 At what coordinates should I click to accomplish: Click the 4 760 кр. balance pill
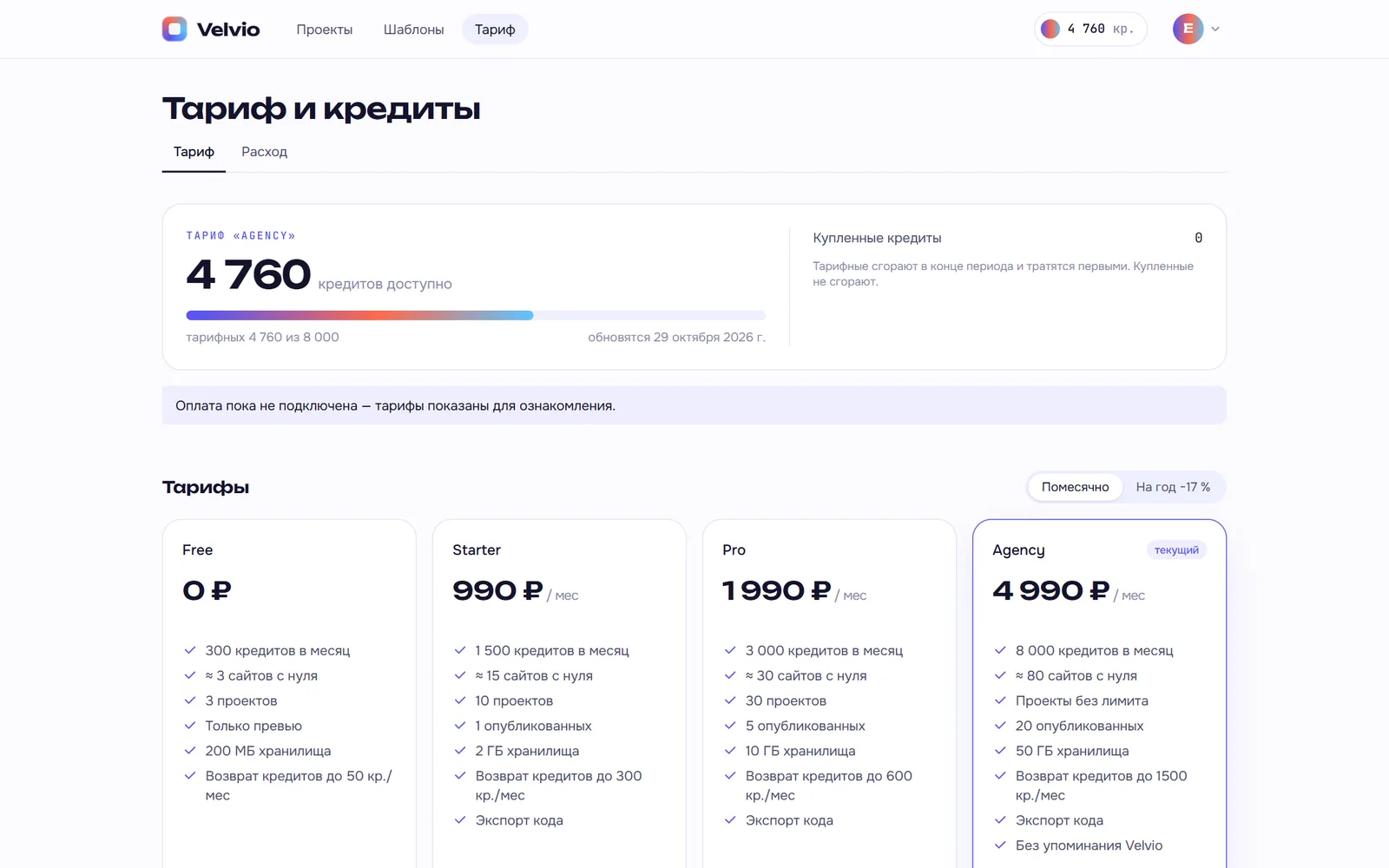1090,29
